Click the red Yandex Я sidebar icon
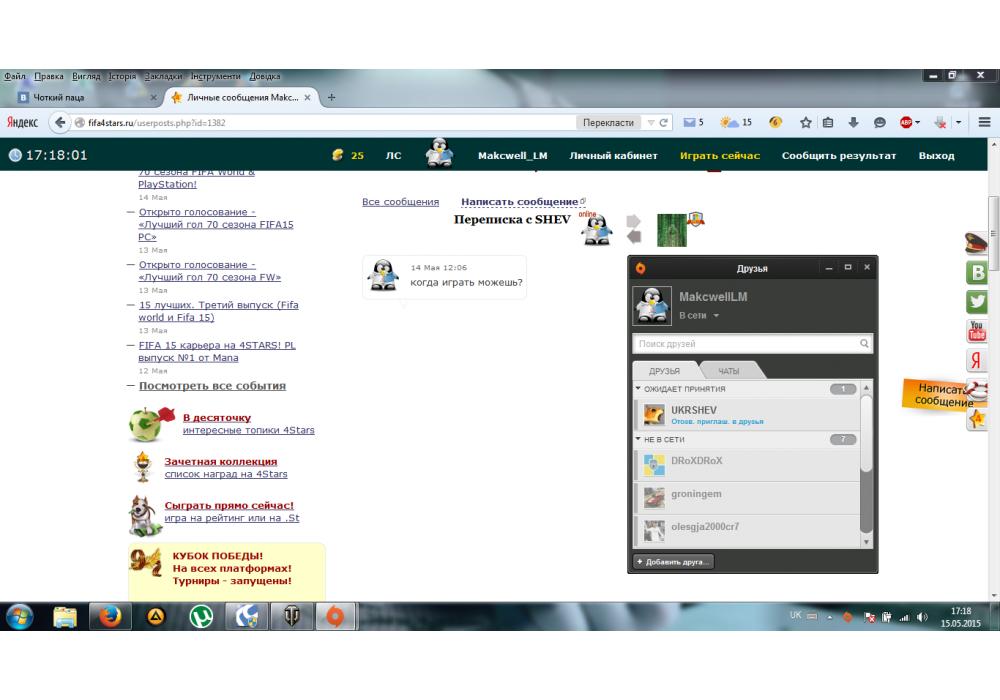This screenshot has height=700, width=1000. (976, 360)
